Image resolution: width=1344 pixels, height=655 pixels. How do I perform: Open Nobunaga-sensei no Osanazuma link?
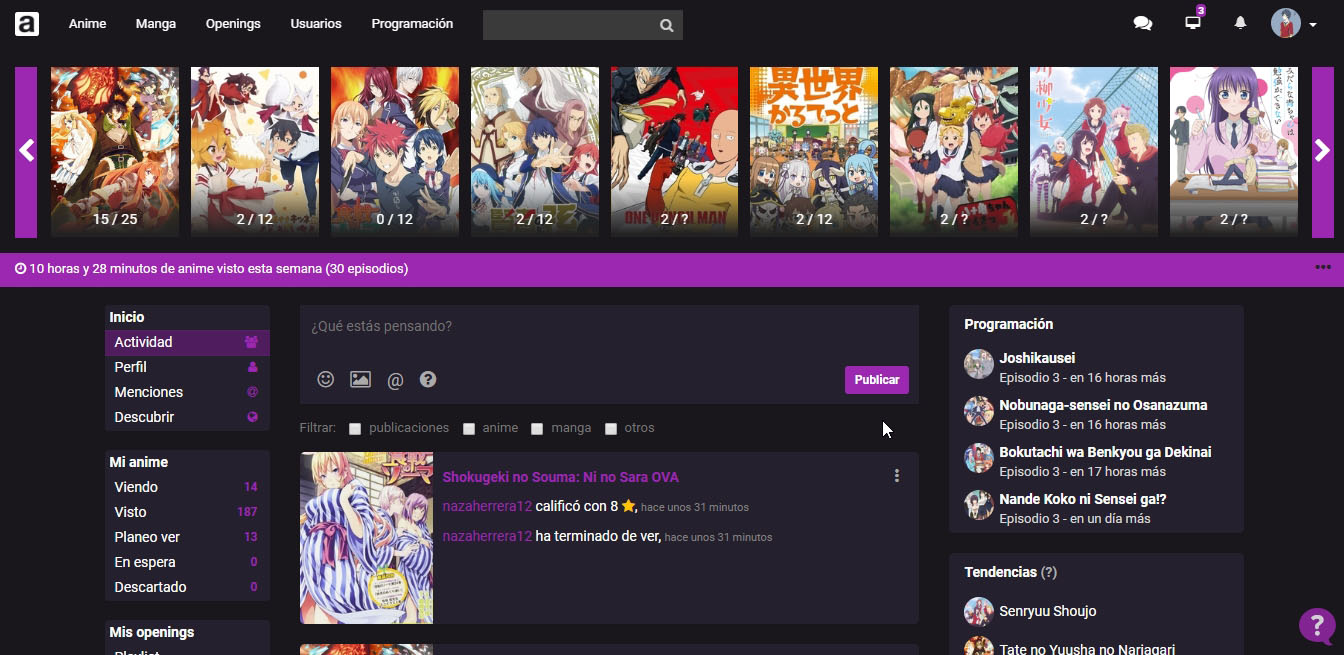point(1103,405)
